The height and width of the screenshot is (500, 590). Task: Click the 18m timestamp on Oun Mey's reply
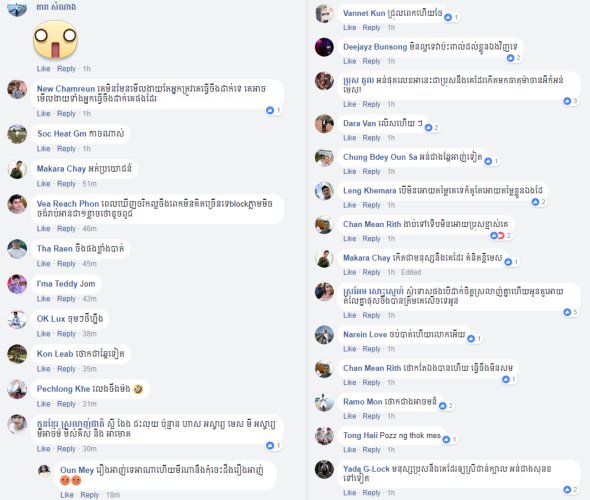tap(113, 495)
